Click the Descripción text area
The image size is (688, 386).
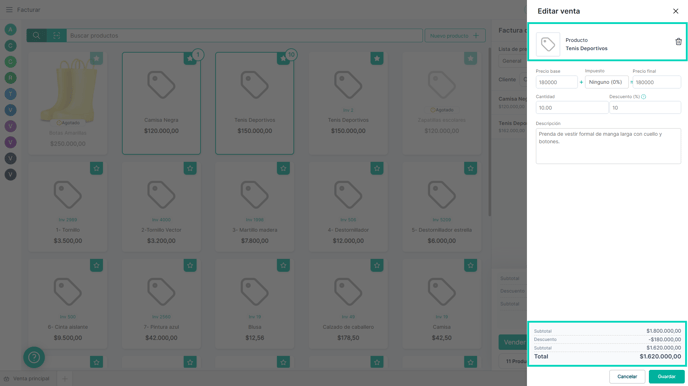pos(608,146)
